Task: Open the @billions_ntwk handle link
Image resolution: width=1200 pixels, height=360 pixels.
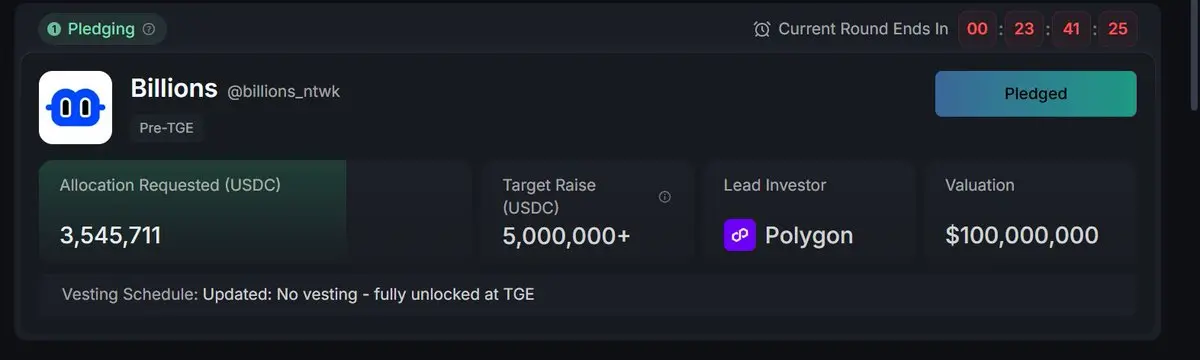Action: [x=284, y=92]
